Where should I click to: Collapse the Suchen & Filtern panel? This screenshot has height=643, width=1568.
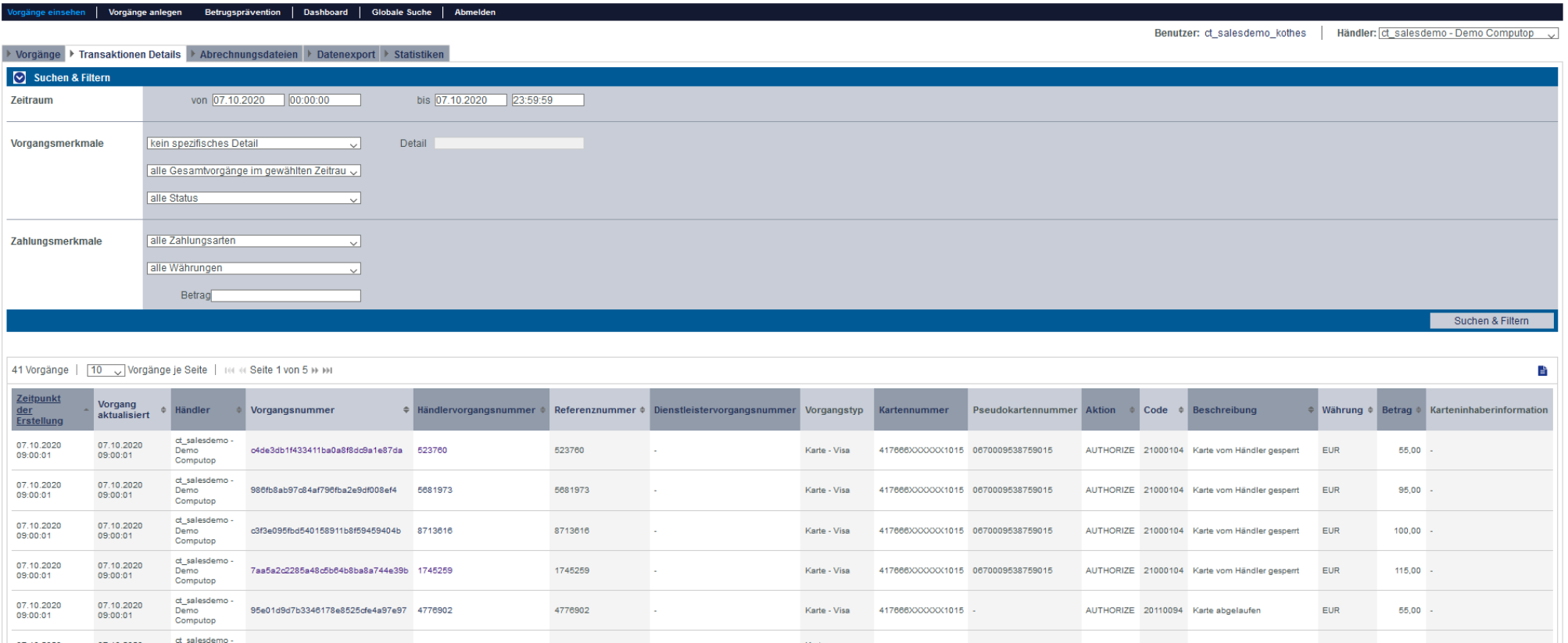(x=20, y=77)
